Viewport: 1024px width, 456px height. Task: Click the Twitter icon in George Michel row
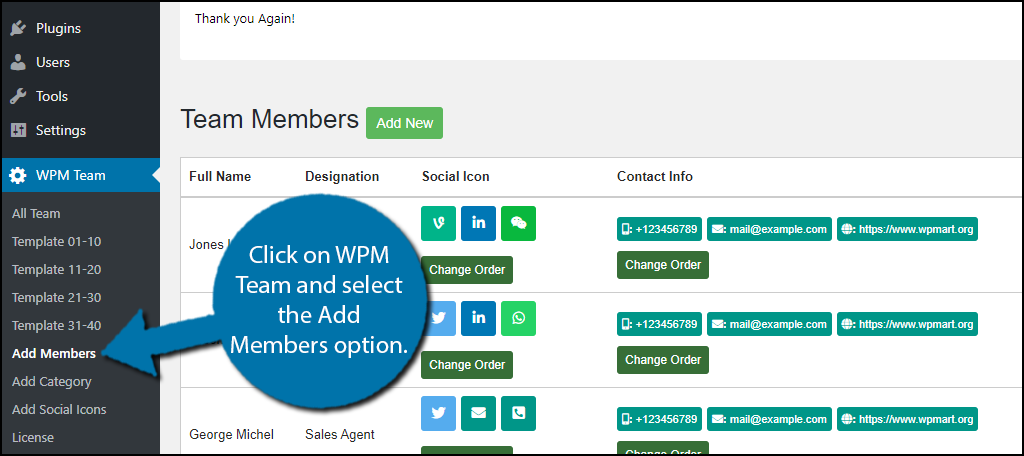[x=438, y=413]
